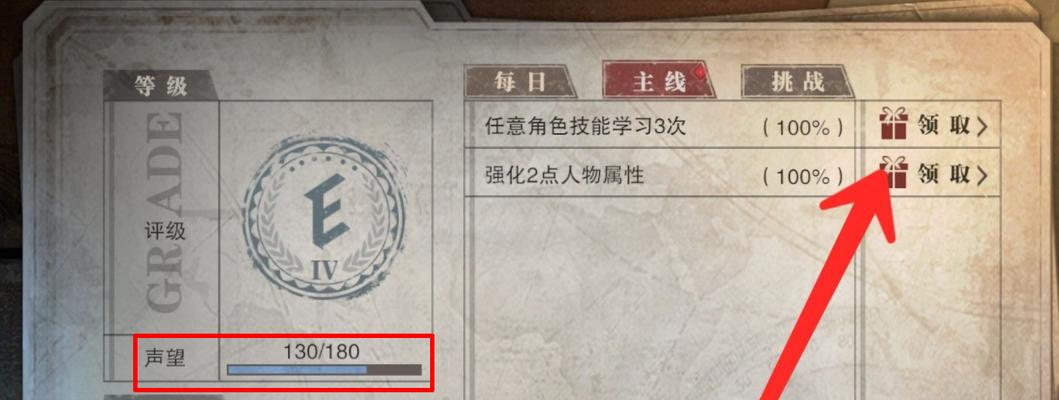The height and width of the screenshot is (400, 1059).
Task: Click the 100% progress of skill learning quest
Action: coord(804,128)
